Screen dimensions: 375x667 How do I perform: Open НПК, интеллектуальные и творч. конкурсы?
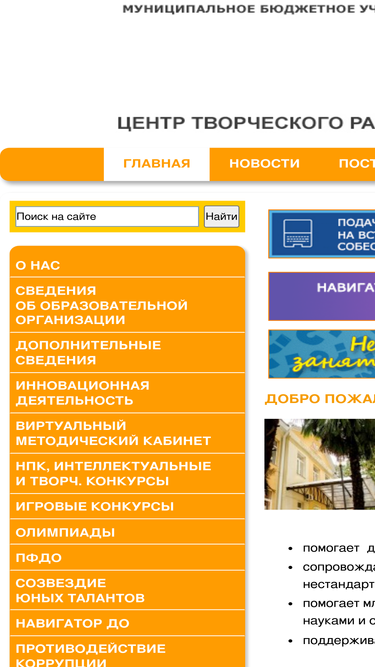pos(128,473)
